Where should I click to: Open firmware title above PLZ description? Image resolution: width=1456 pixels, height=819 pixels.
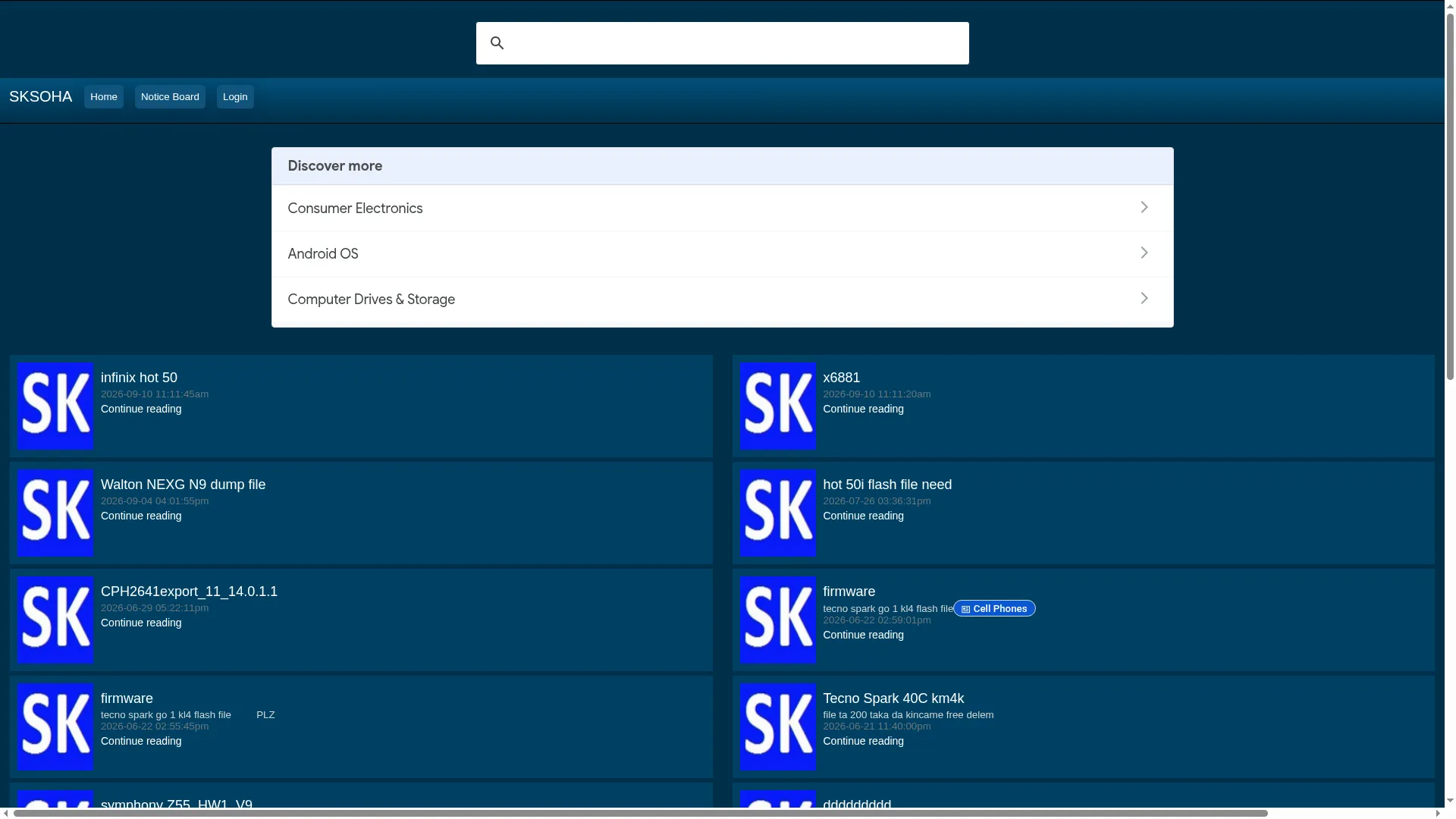(127, 698)
